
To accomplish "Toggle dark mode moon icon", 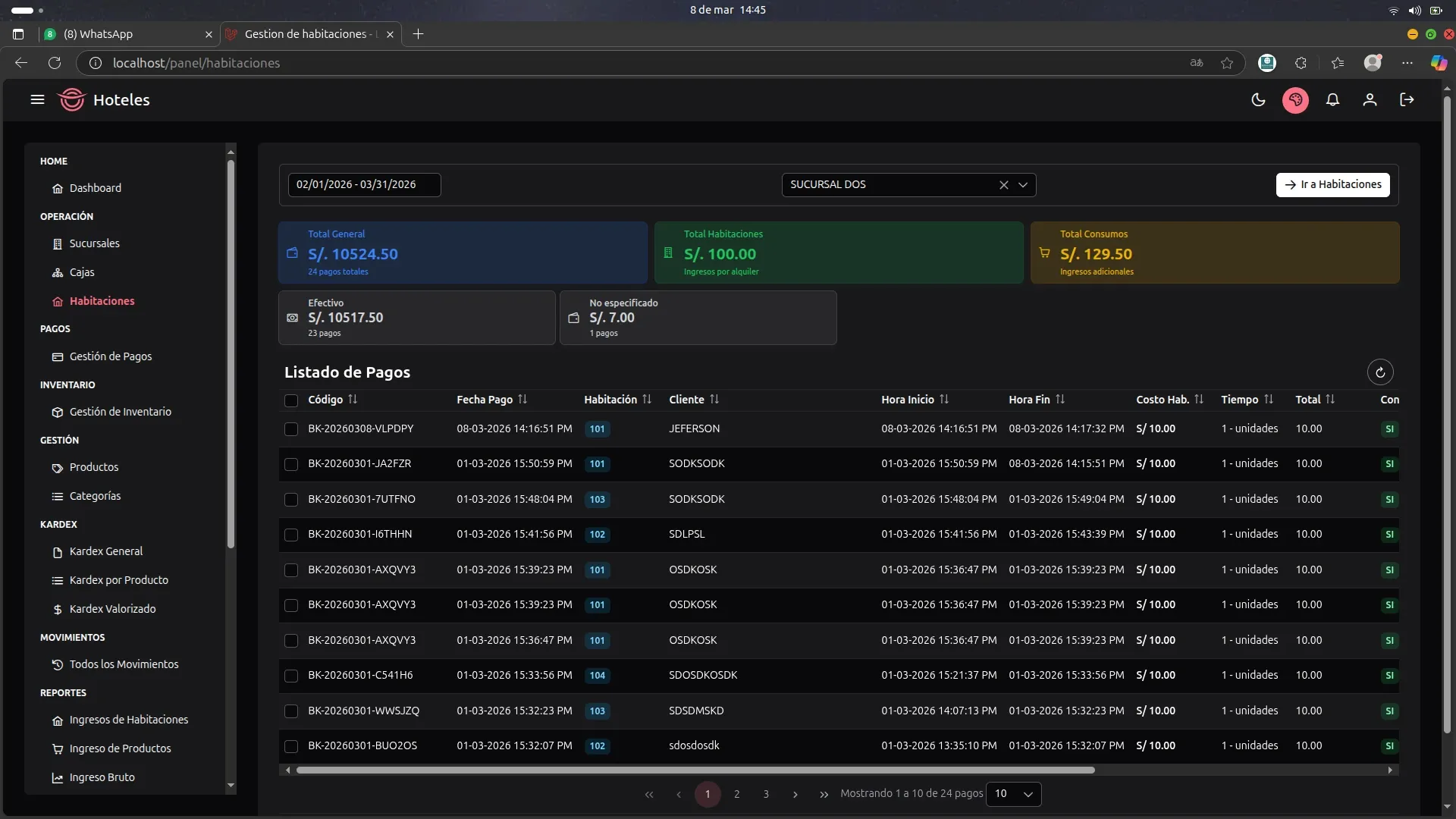I will (1258, 100).
